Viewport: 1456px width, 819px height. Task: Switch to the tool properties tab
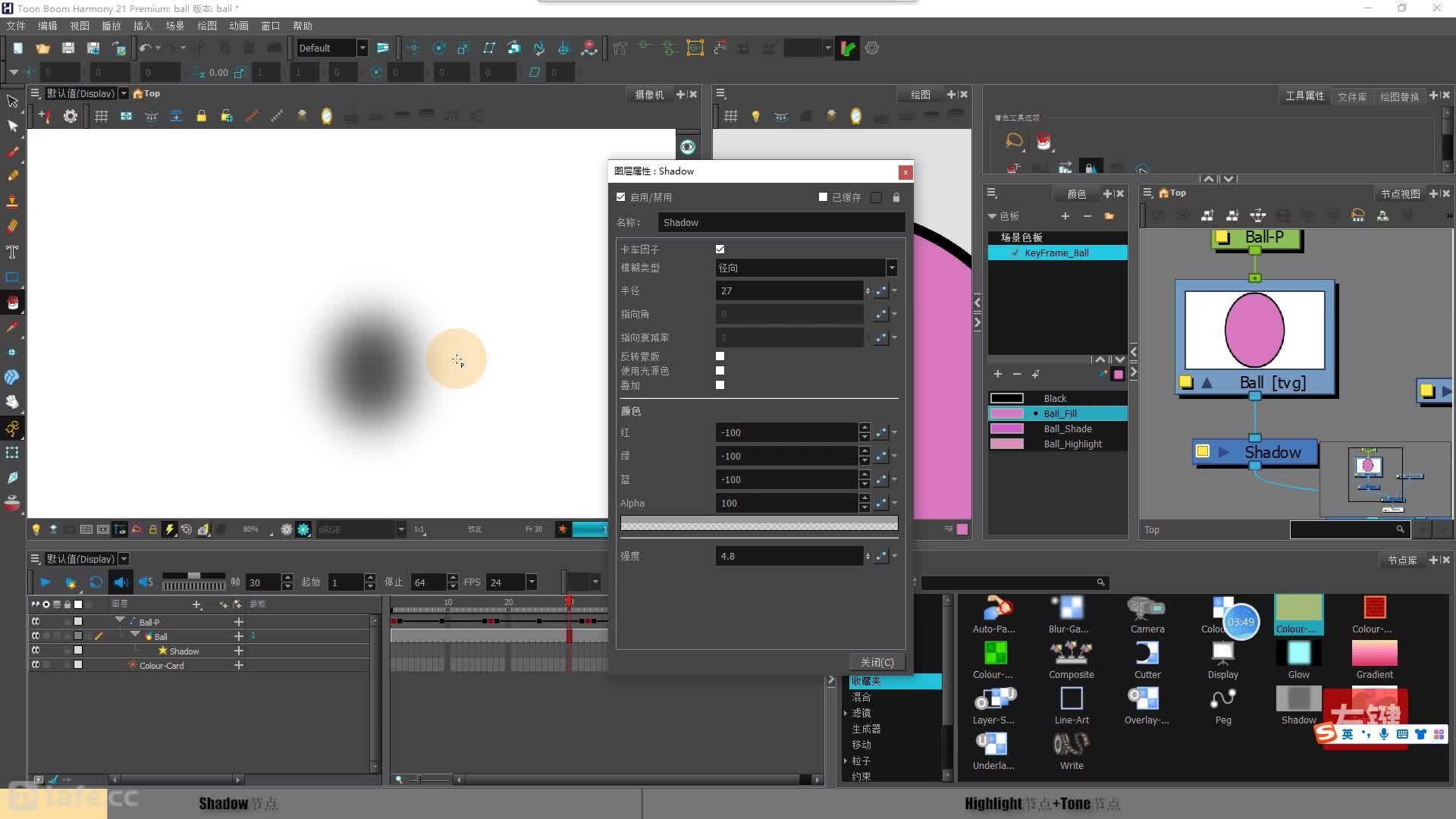click(1304, 96)
